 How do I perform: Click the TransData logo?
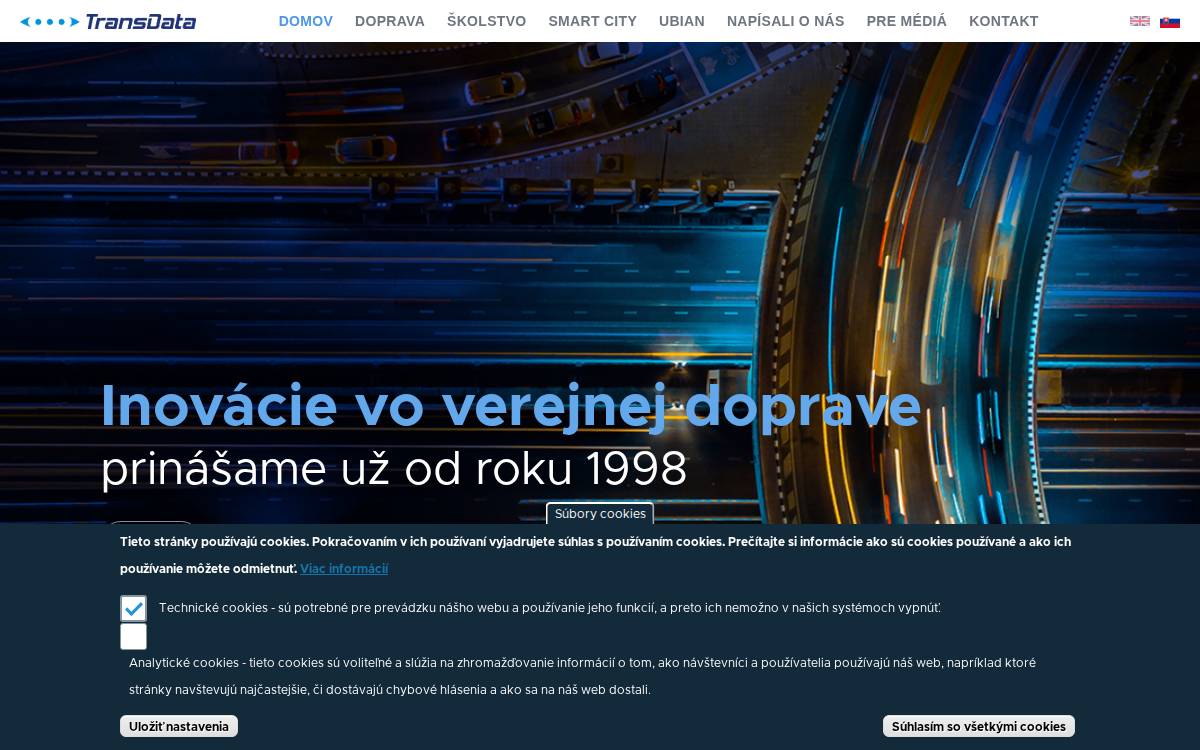point(108,21)
